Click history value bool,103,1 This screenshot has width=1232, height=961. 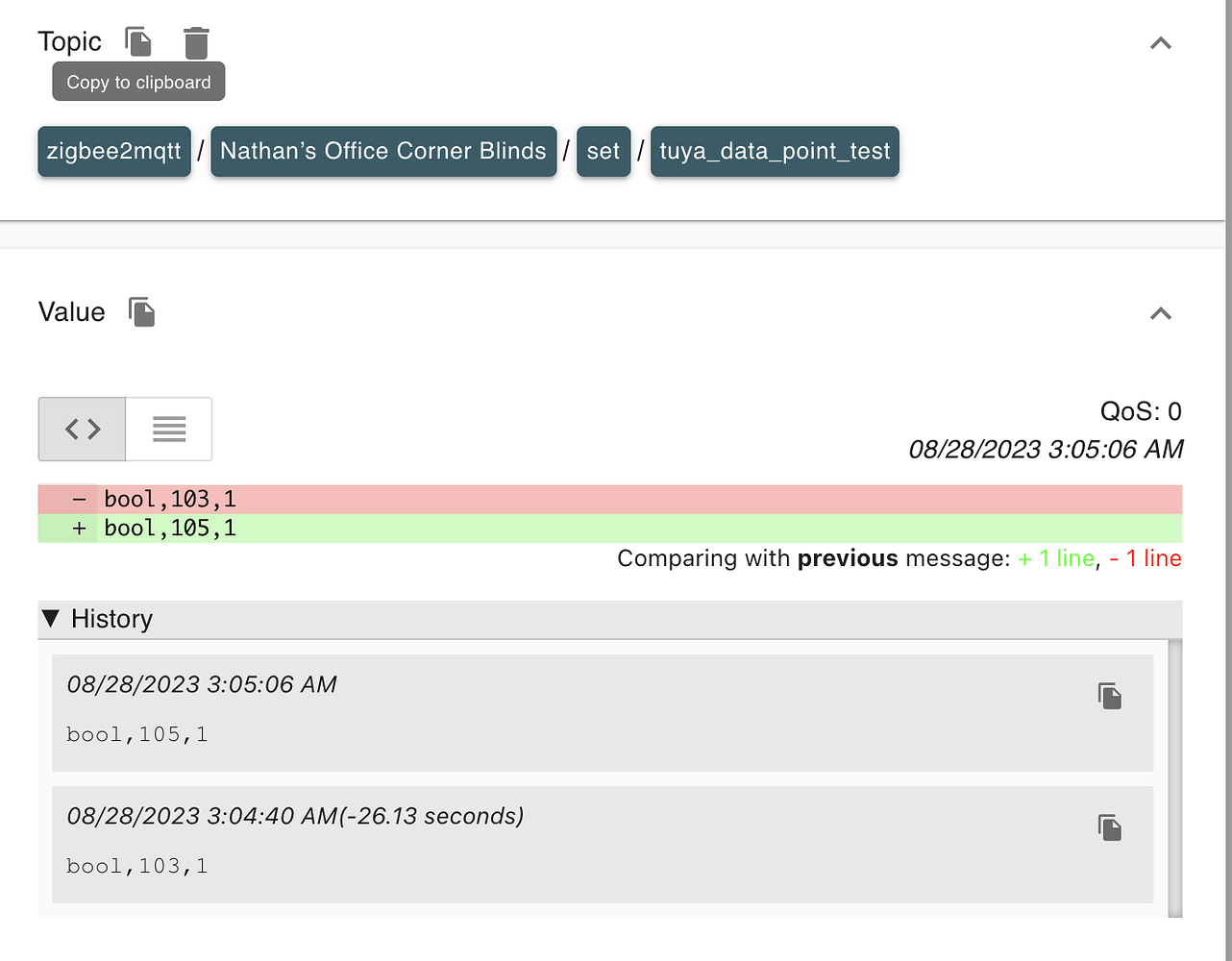[137, 867]
